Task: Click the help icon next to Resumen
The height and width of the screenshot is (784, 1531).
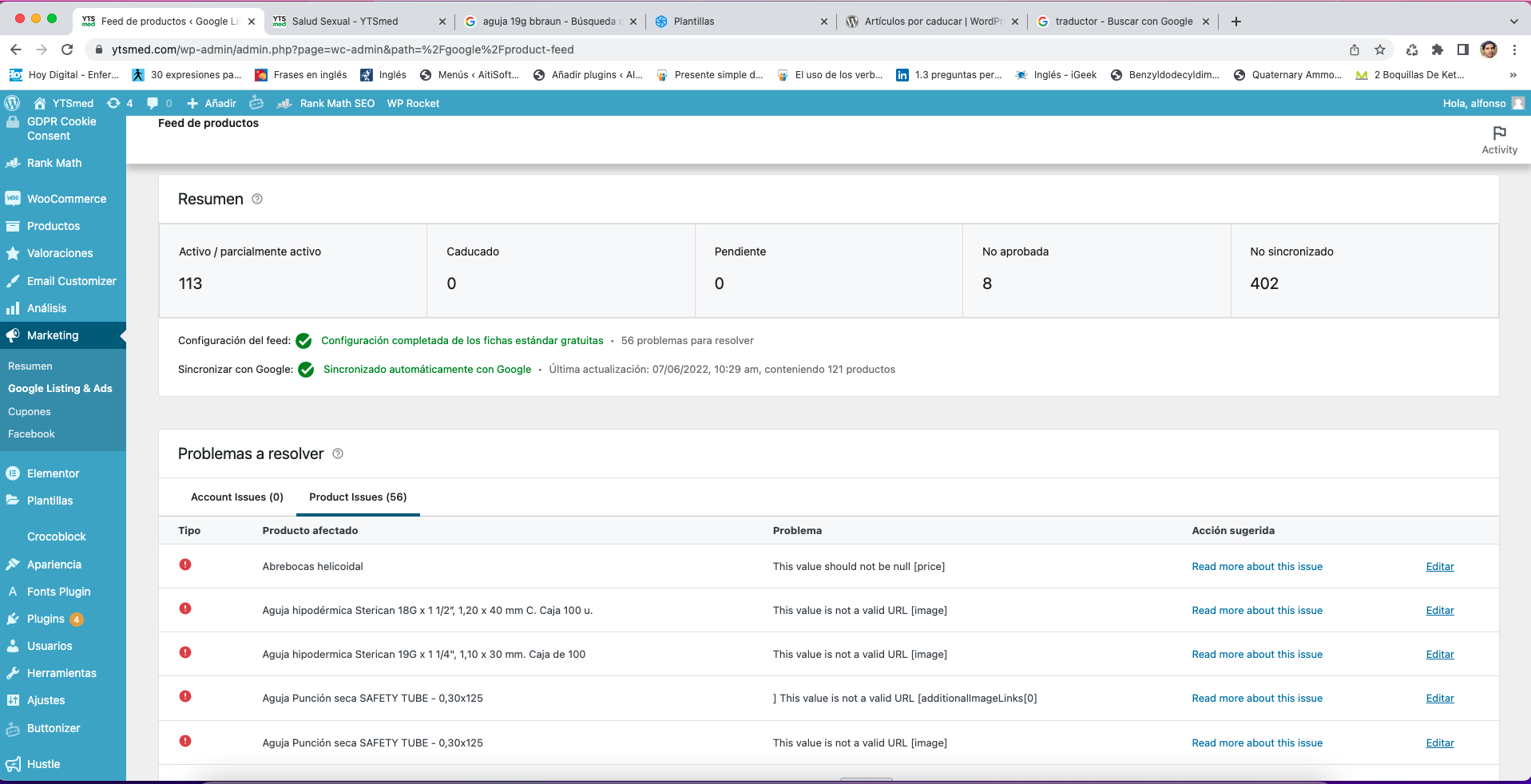Action: point(257,199)
